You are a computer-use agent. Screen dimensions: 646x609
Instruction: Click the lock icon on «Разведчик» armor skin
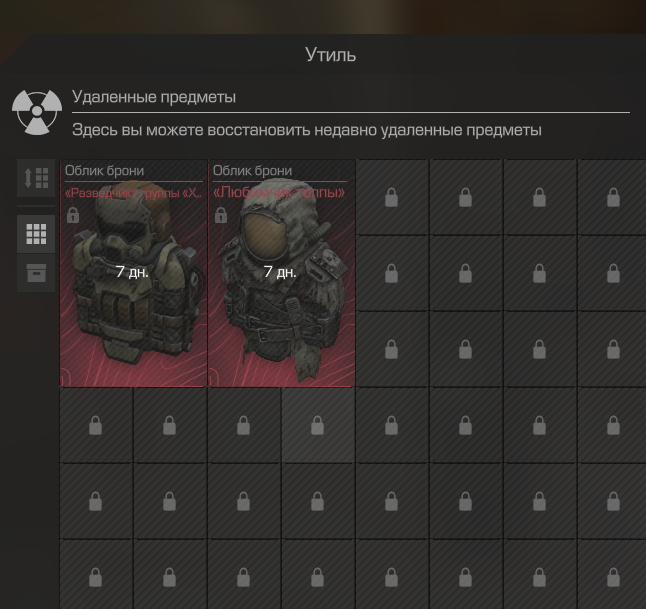(x=73, y=215)
